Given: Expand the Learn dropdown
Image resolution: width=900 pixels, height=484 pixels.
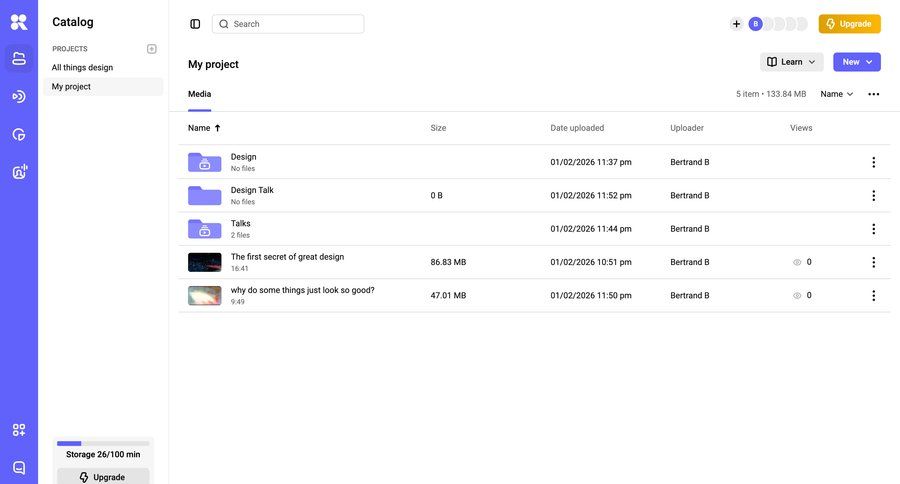Looking at the screenshot, I should coord(791,62).
